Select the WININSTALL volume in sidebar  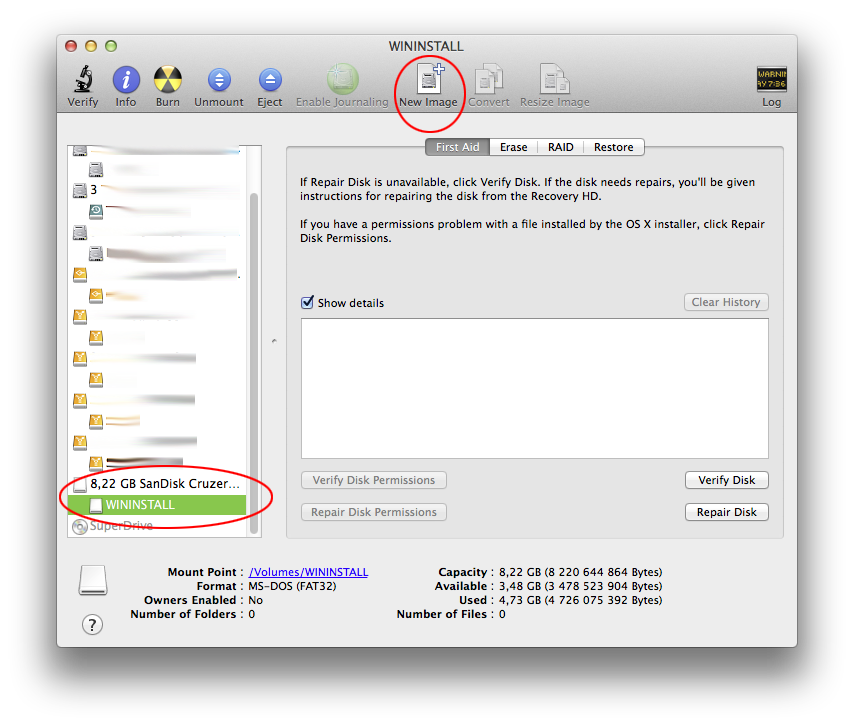pyautogui.click(x=157, y=505)
